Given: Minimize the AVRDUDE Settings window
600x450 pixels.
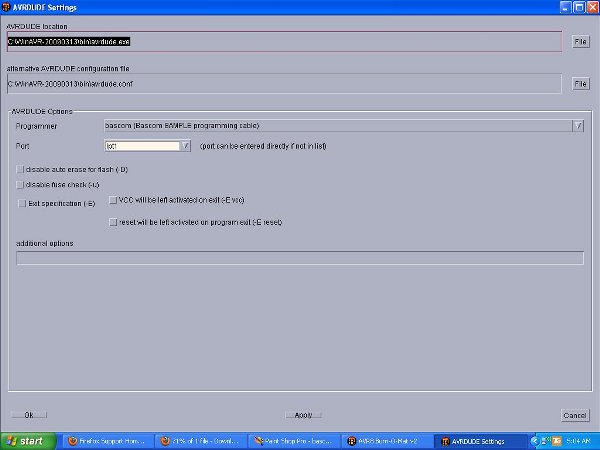Looking at the screenshot, I should [x=566, y=7].
